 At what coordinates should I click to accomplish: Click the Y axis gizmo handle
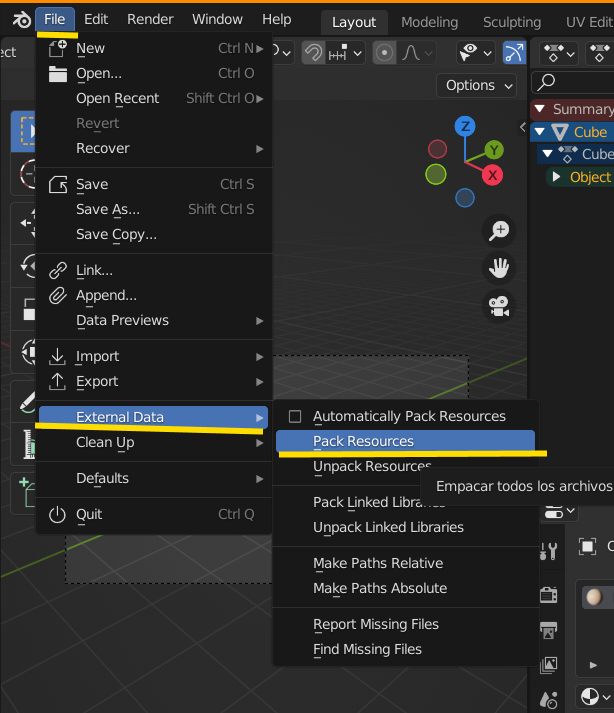pos(494,150)
